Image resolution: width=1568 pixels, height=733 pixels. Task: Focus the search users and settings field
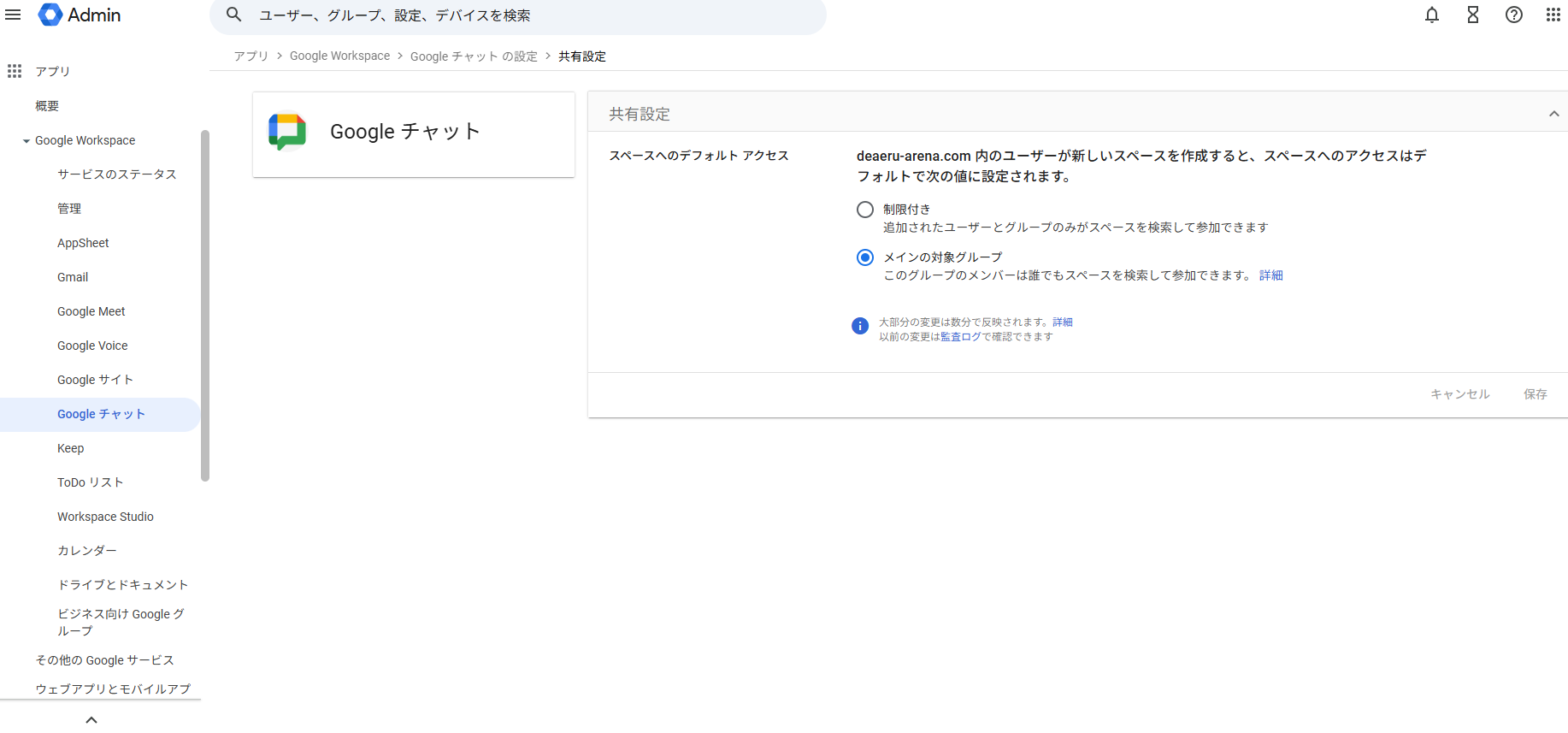tap(518, 15)
